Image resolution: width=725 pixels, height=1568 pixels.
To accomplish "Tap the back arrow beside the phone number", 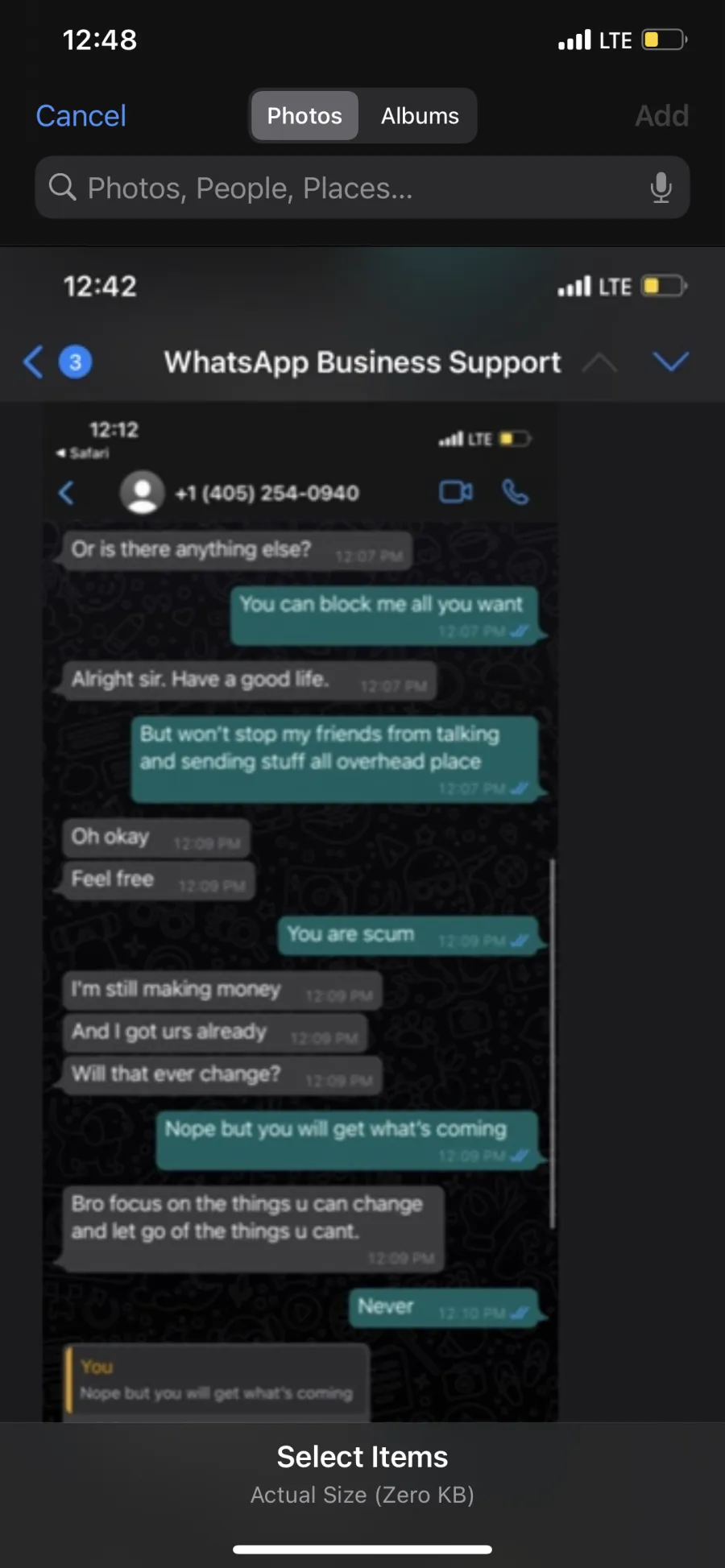I will [67, 492].
